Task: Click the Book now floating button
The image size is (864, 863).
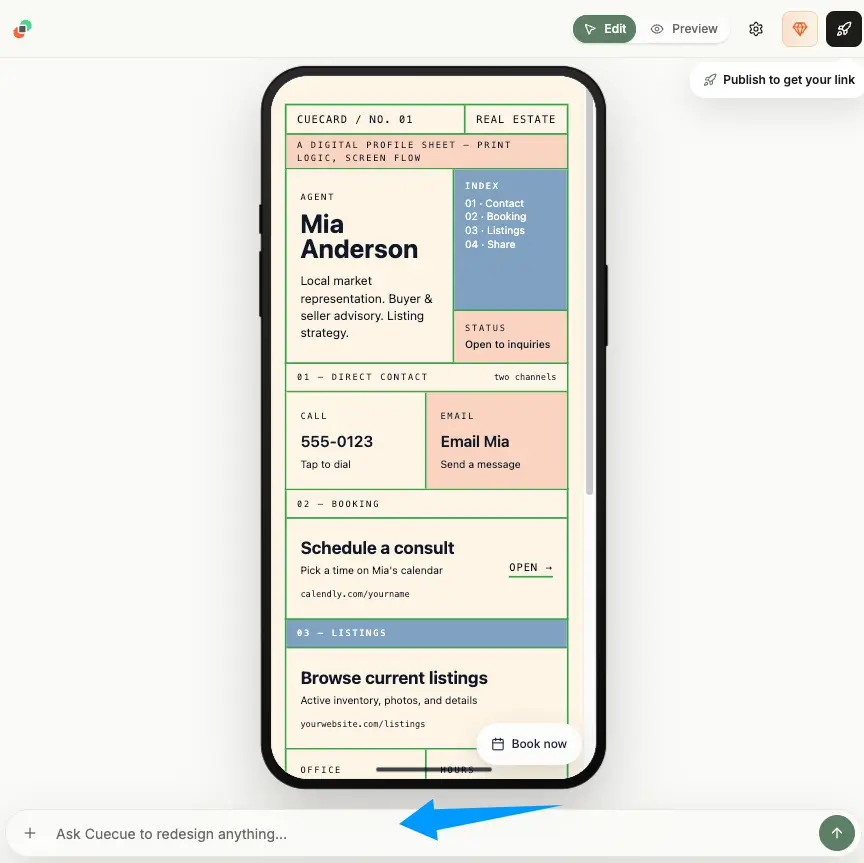Action: 528,743
